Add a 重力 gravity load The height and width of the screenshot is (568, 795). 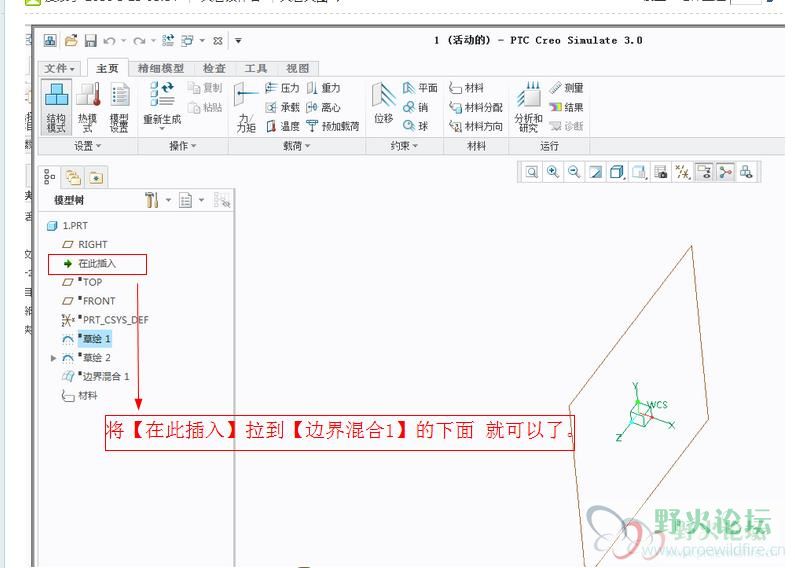[323, 88]
